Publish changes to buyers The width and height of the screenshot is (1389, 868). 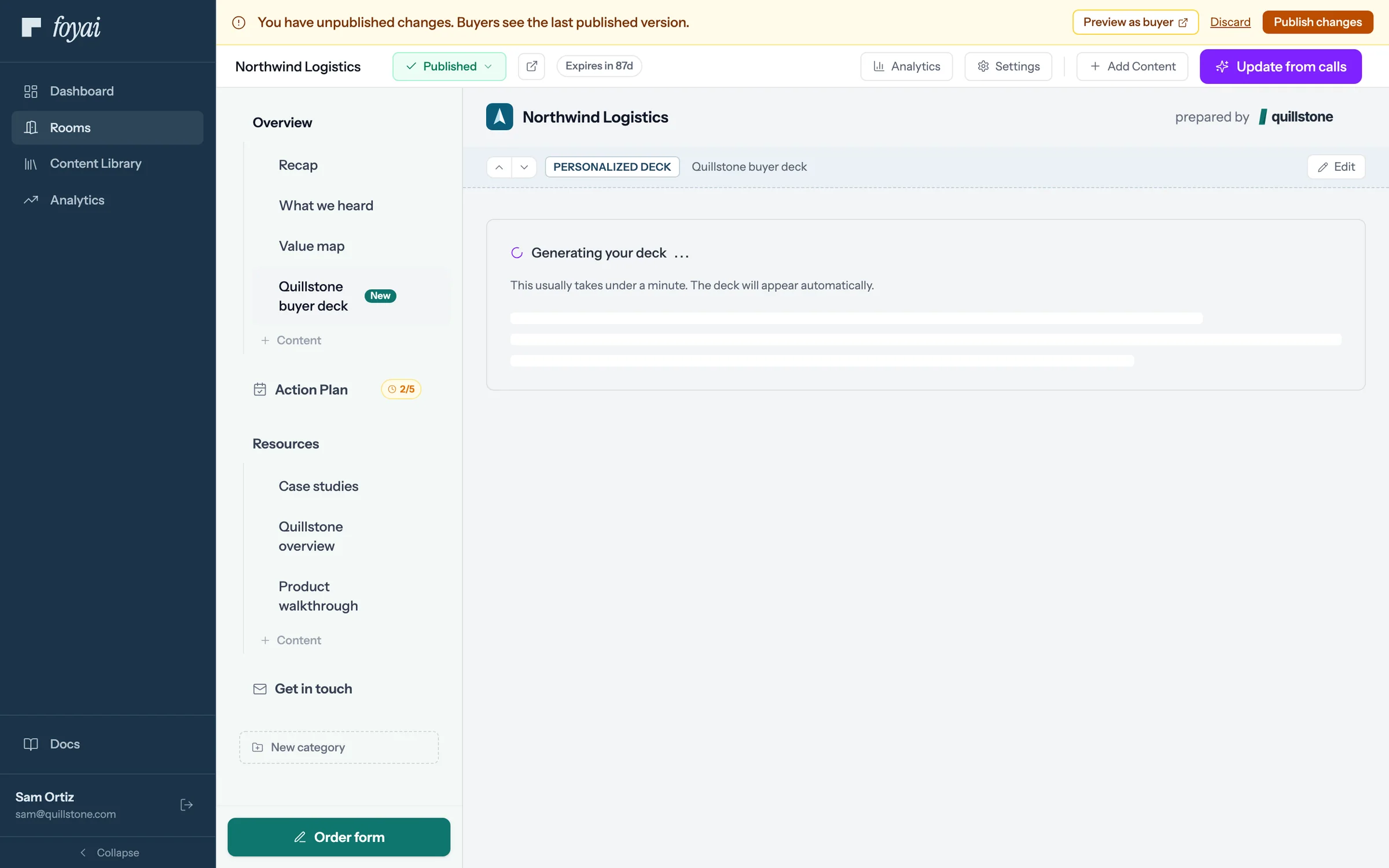tap(1317, 22)
